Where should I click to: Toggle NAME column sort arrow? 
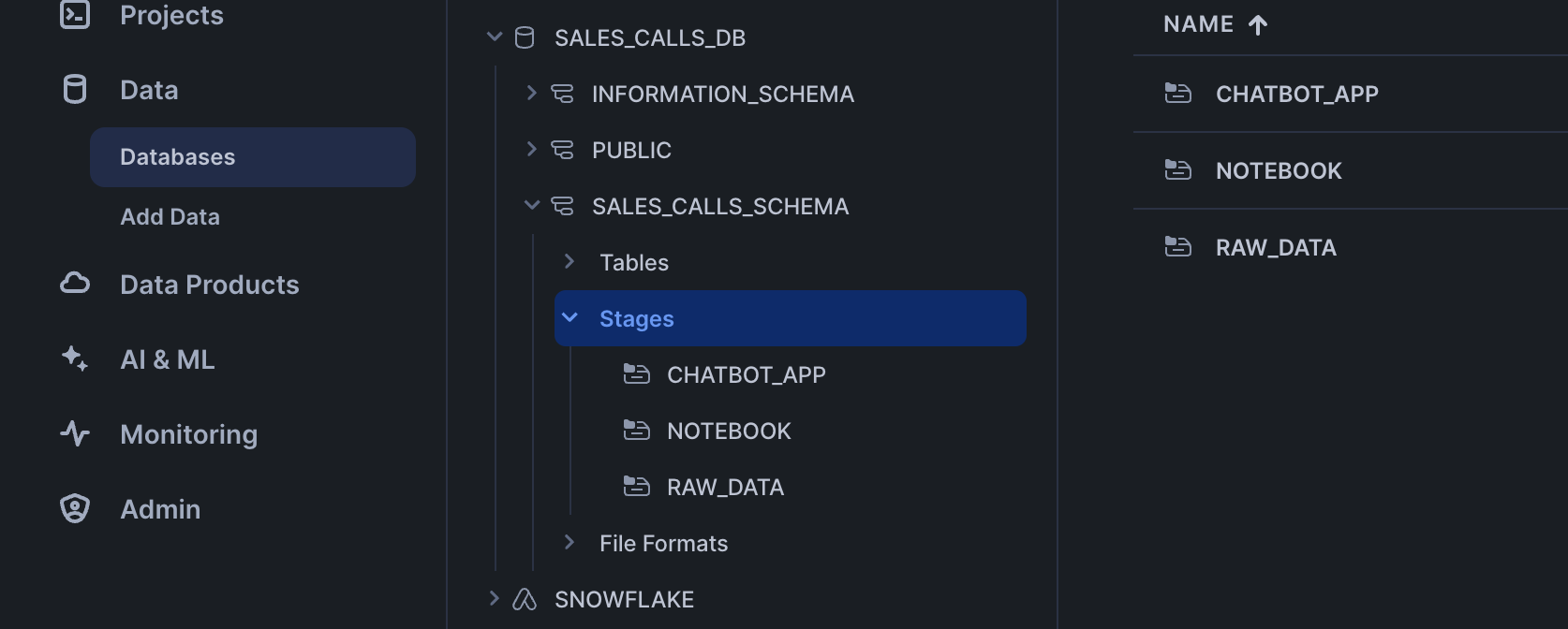(1258, 24)
